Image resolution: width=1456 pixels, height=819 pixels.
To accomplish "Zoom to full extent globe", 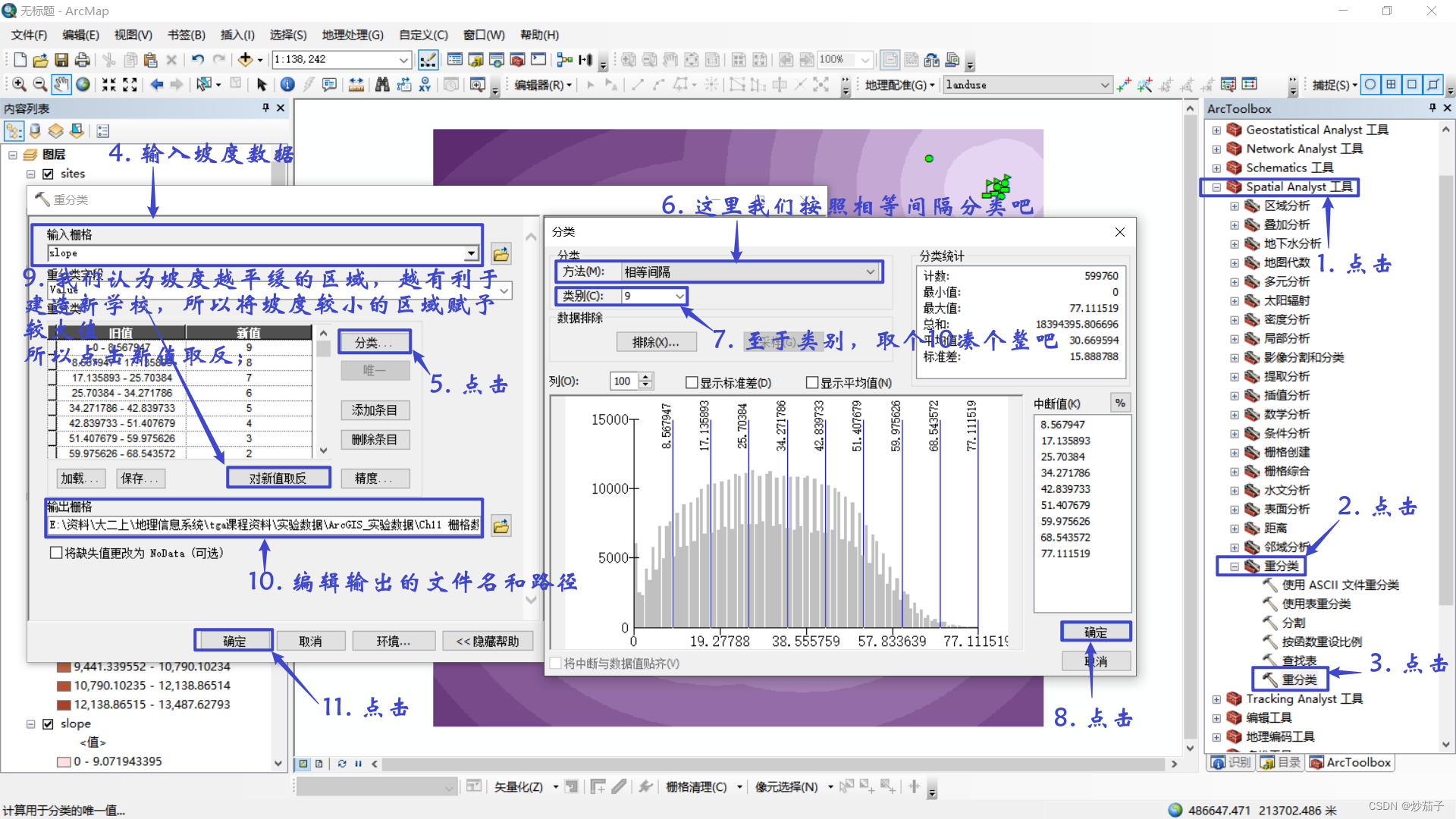I will point(83,84).
